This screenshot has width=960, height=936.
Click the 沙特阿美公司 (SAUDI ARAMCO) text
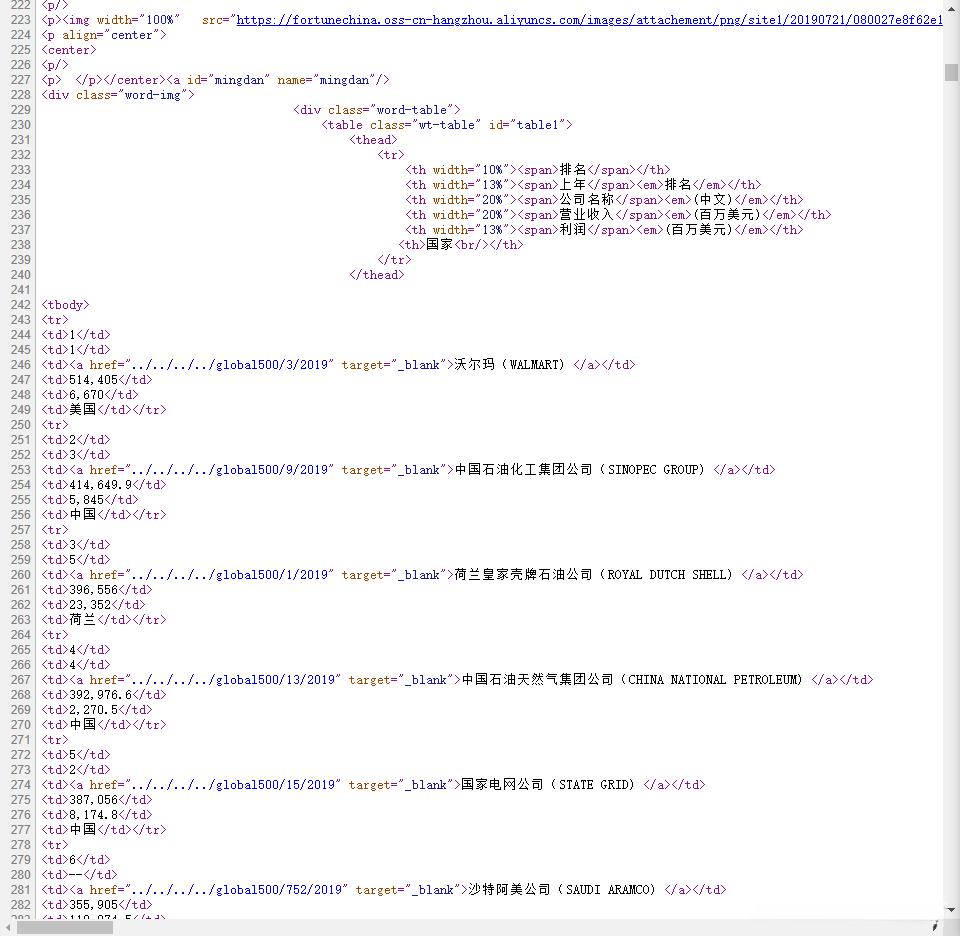tap(561, 890)
